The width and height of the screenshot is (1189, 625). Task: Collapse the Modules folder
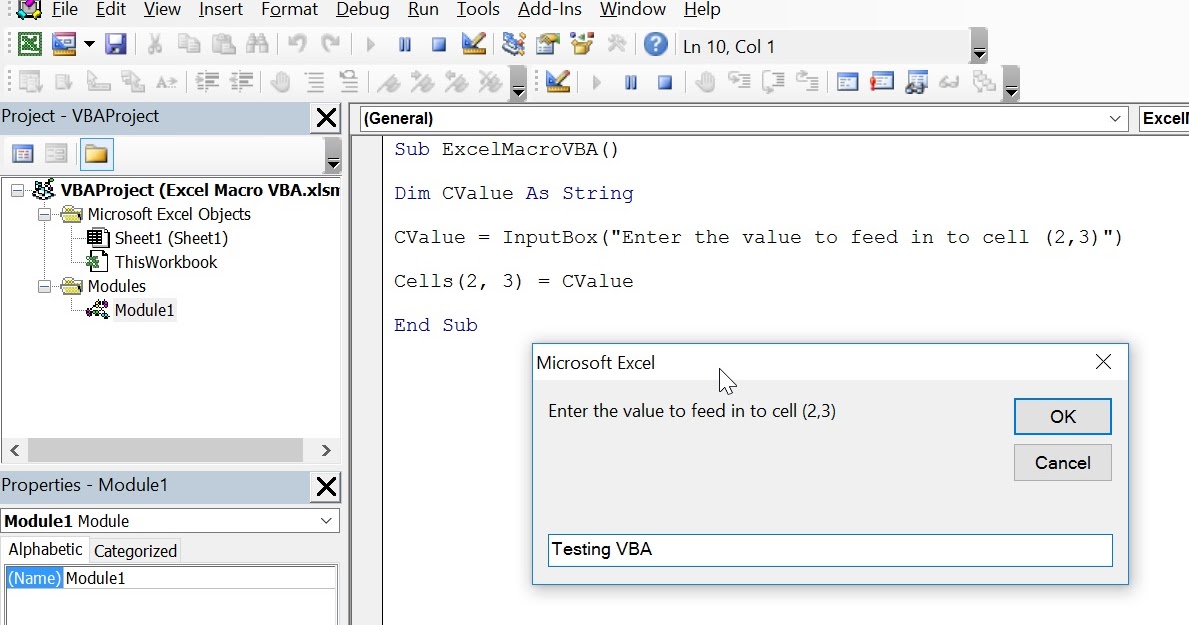click(x=44, y=287)
